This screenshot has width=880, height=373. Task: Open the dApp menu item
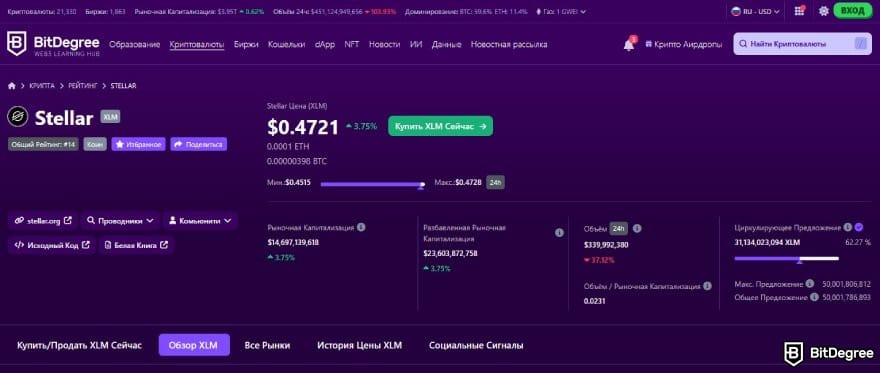point(325,44)
